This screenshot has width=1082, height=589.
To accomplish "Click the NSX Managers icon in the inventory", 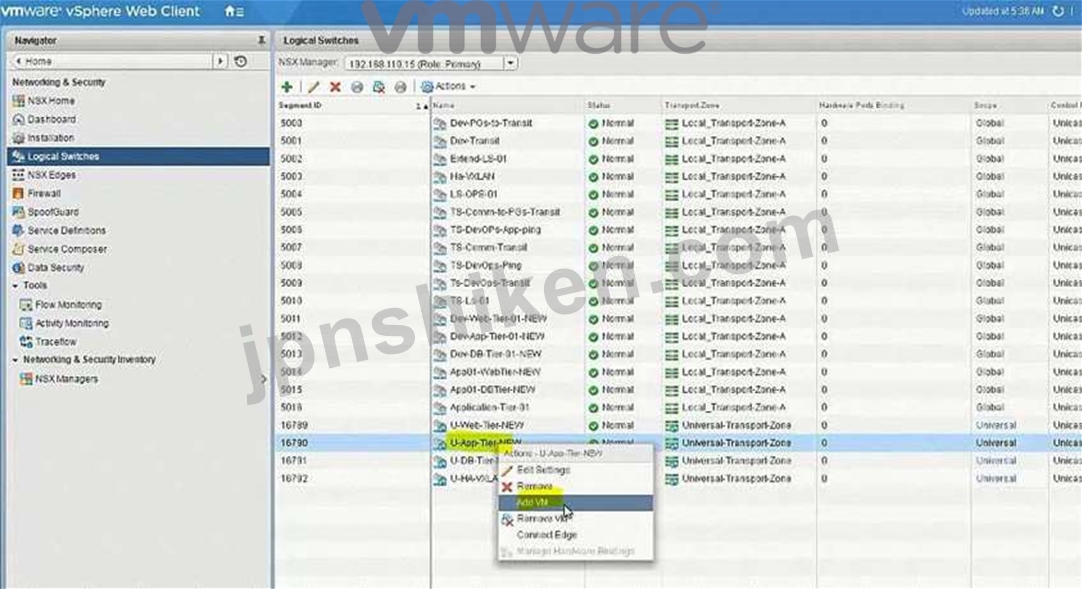I will pos(26,379).
